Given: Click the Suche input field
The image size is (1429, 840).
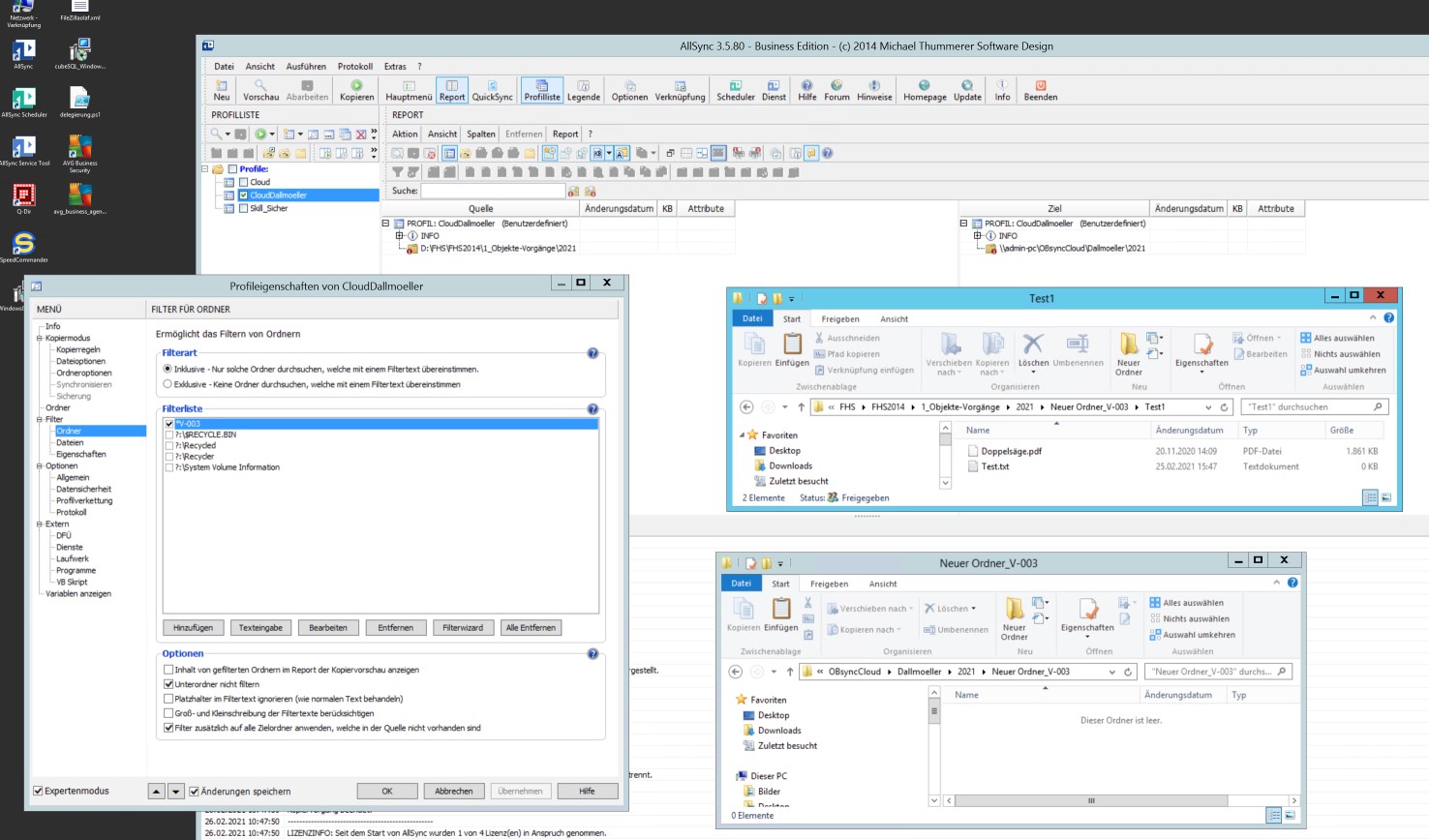Looking at the screenshot, I should pyautogui.click(x=493, y=191).
